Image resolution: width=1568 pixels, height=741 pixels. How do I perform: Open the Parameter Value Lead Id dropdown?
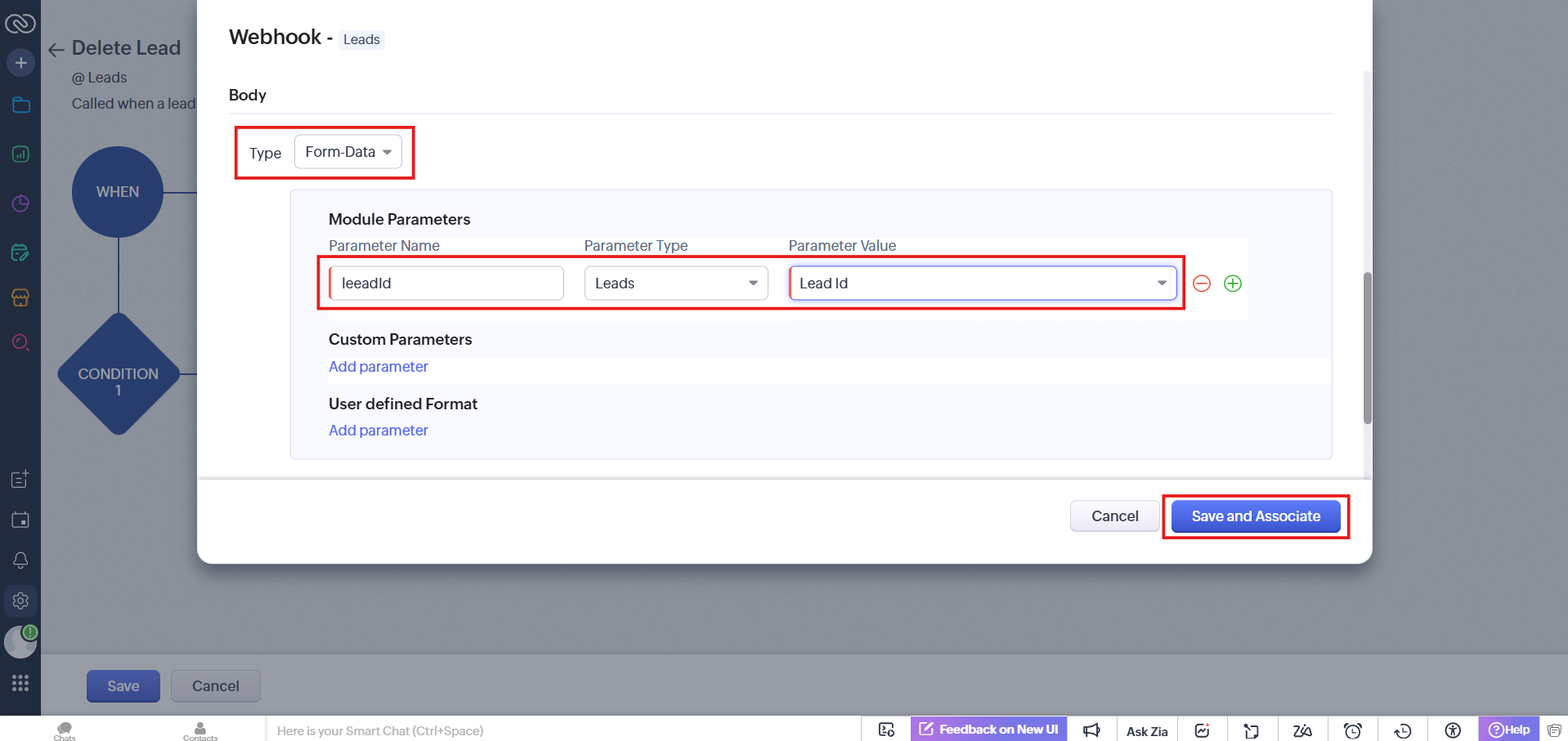click(983, 283)
